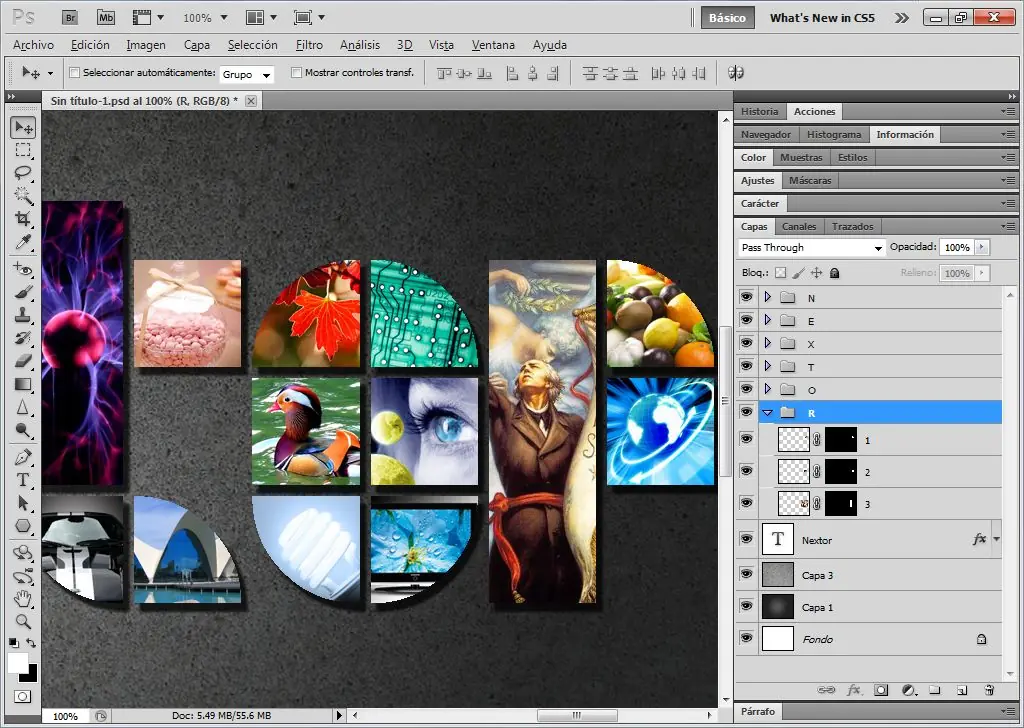Image resolution: width=1024 pixels, height=728 pixels.
Task: Switch to the Canales tab
Action: tap(799, 226)
